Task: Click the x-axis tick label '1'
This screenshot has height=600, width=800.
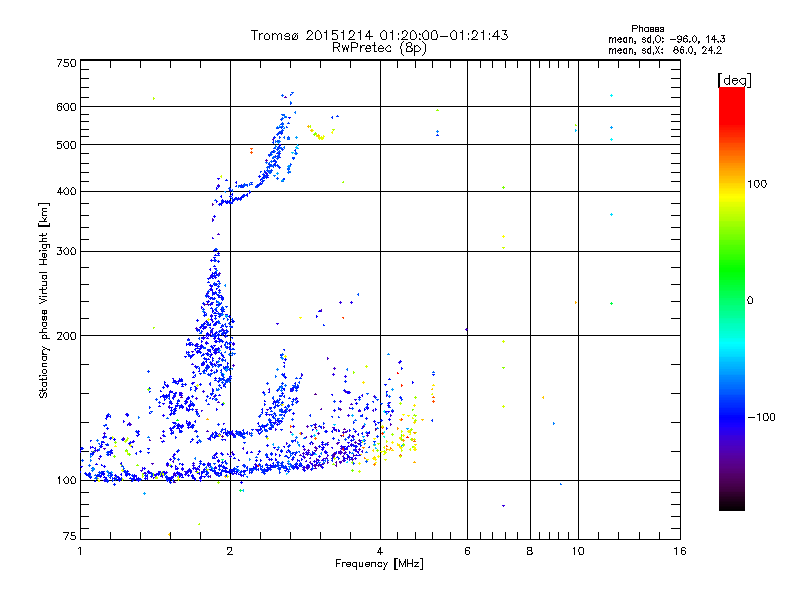Action: coord(80,551)
